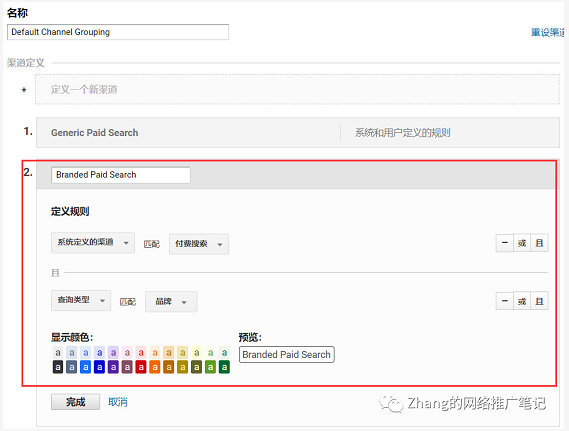This screenshot has height=431, width=569.
Task: Select the bright blue solid color swatch
Action: pyautogui.click(x=86, y=367)
